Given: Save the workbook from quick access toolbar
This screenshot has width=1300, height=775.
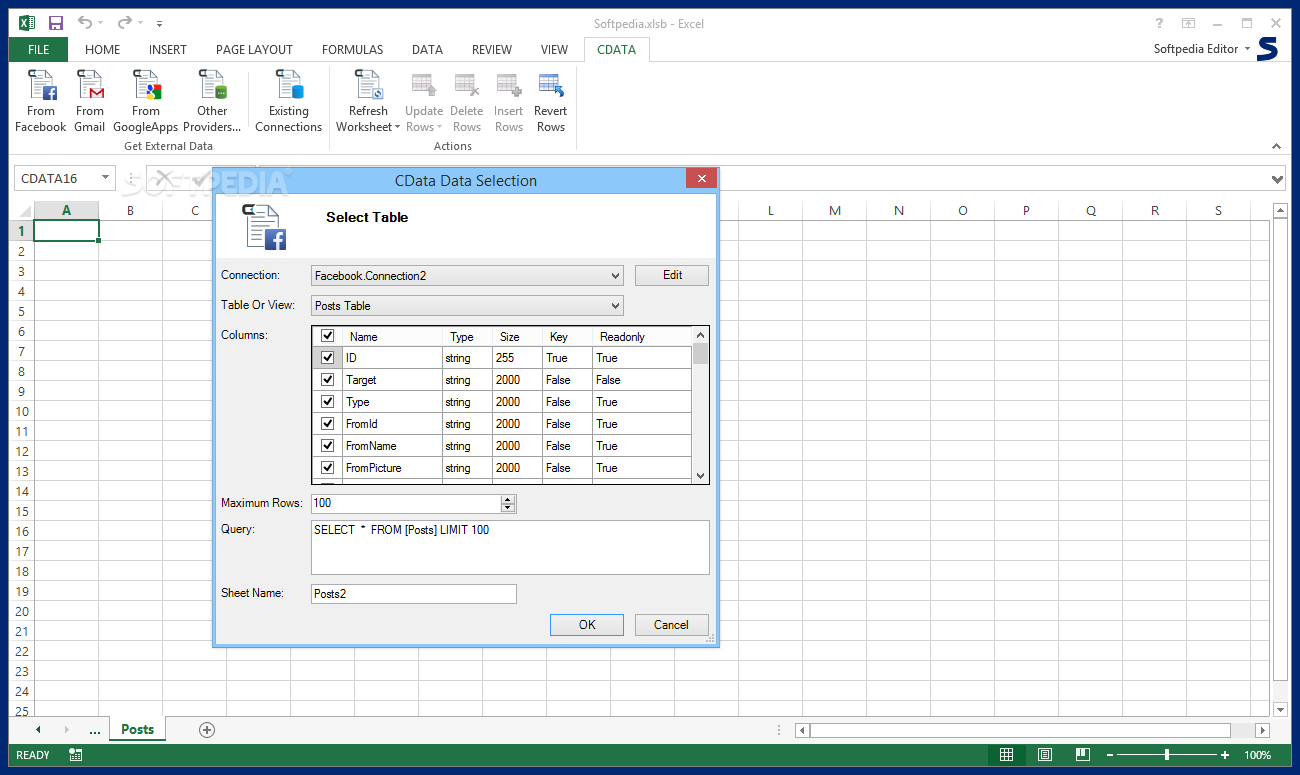Looking at the screenshot, I should pos(56,22).
